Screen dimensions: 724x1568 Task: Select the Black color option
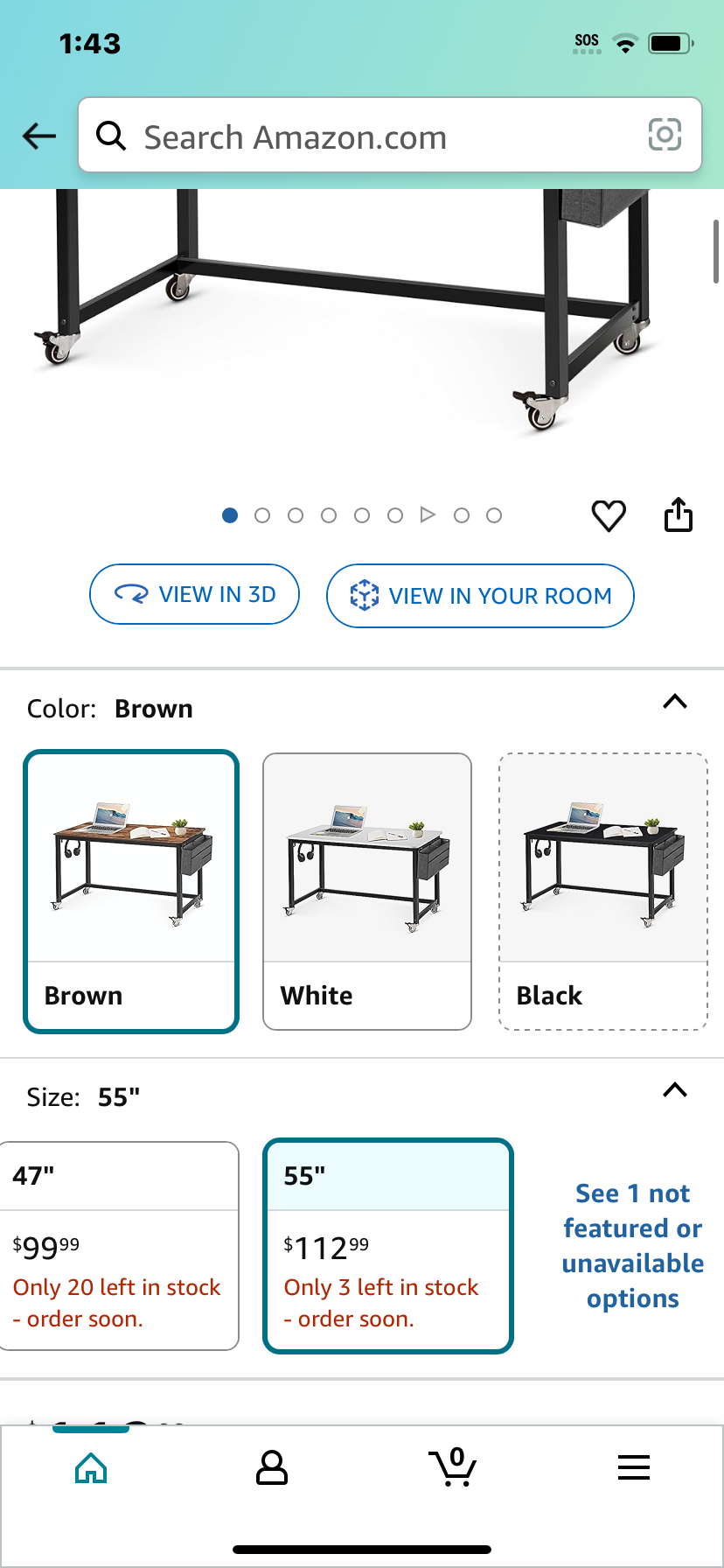(x=603, y=892)
